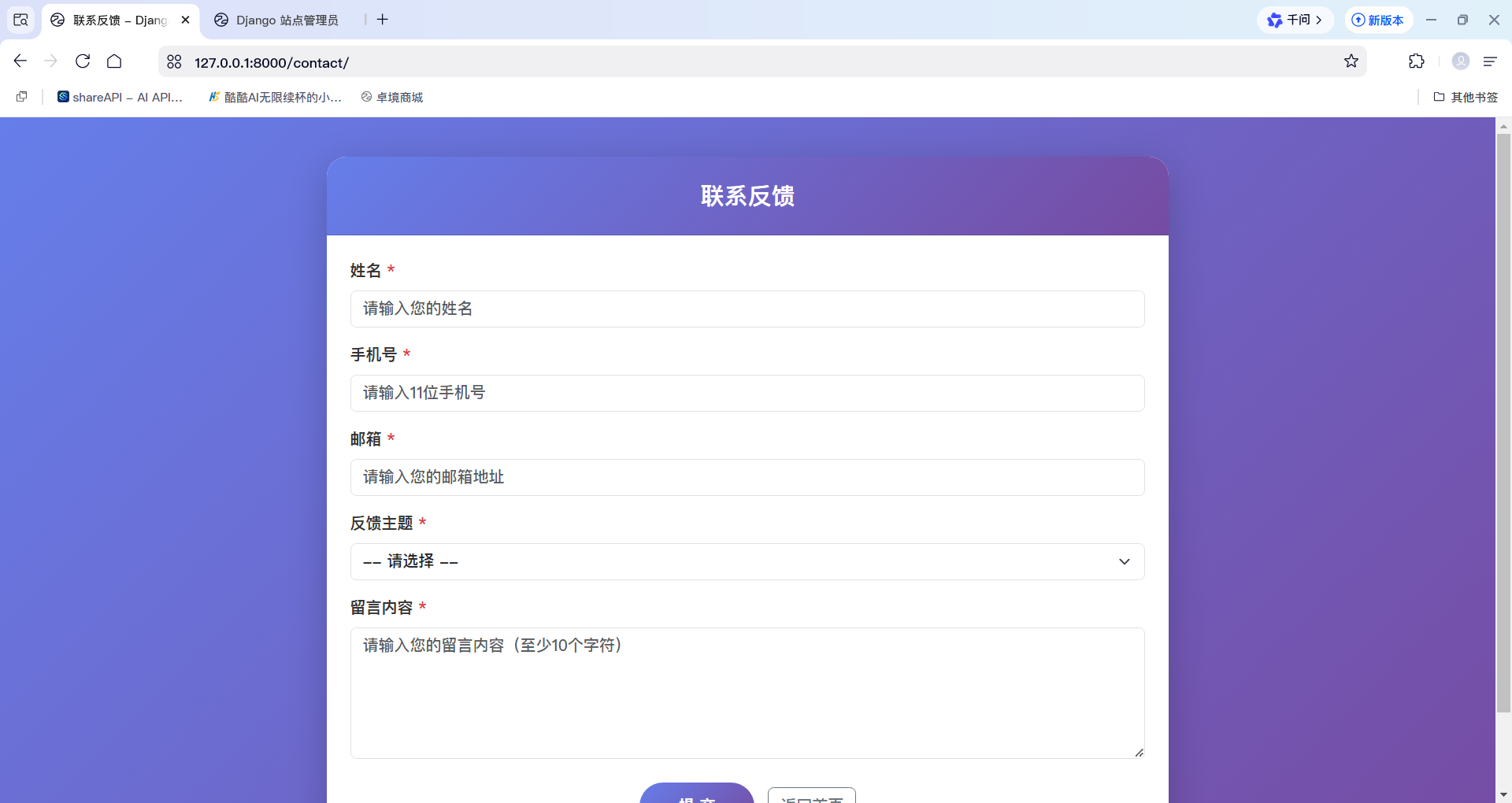The image size is (1512, 803).
Task: Click the 新版本 update button
Action: 1378,20
